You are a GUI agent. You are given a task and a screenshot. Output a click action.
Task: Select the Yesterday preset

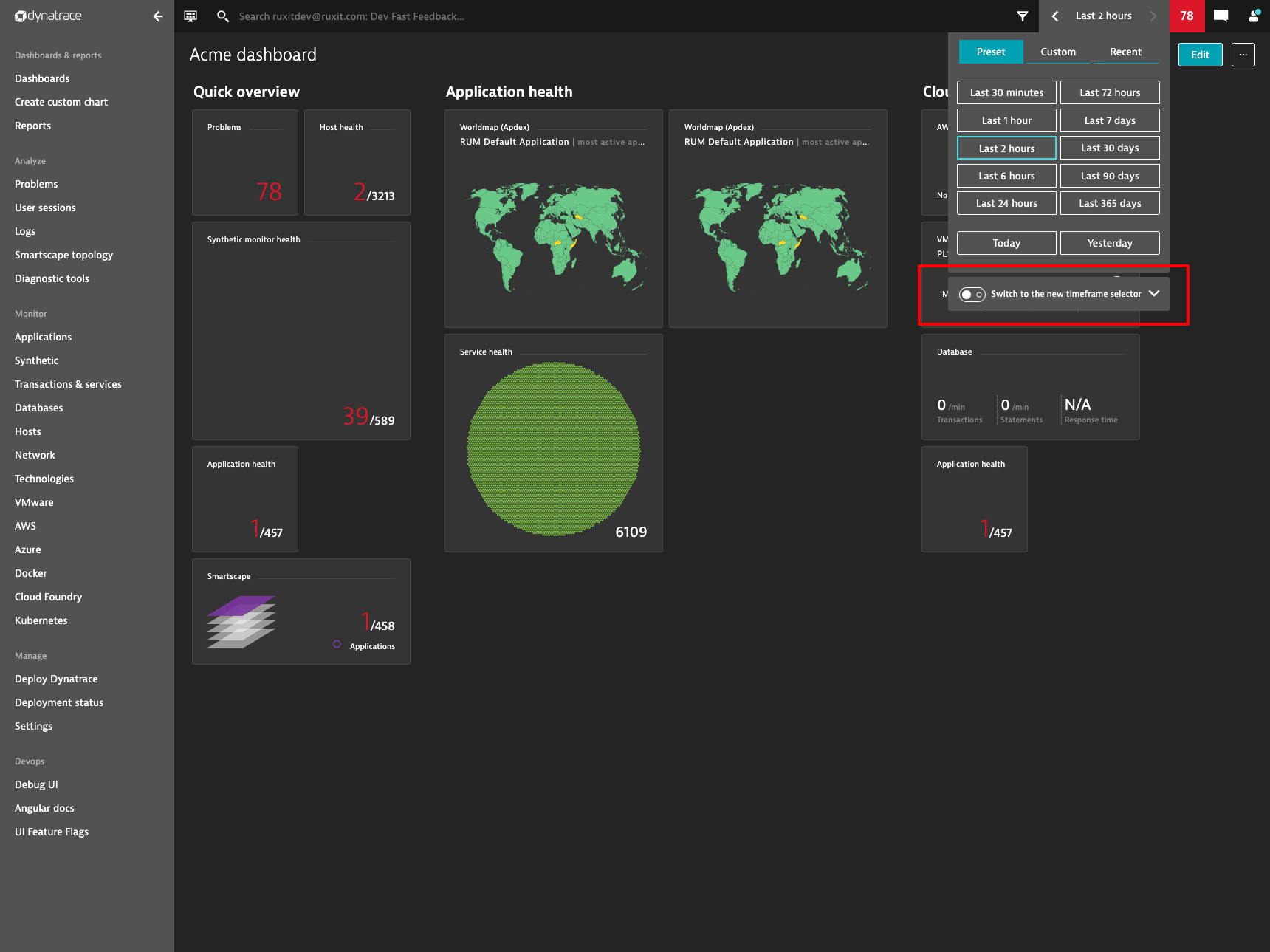click(1110, 243)
